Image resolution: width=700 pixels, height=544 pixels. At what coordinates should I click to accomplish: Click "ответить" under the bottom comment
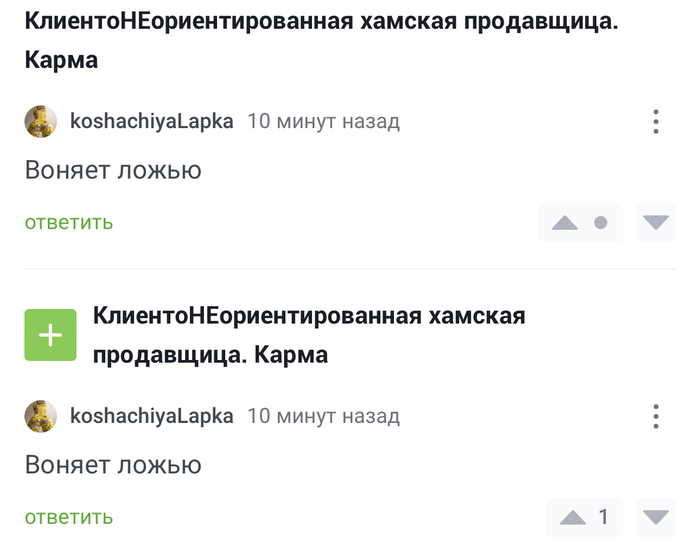pos(69,517)
